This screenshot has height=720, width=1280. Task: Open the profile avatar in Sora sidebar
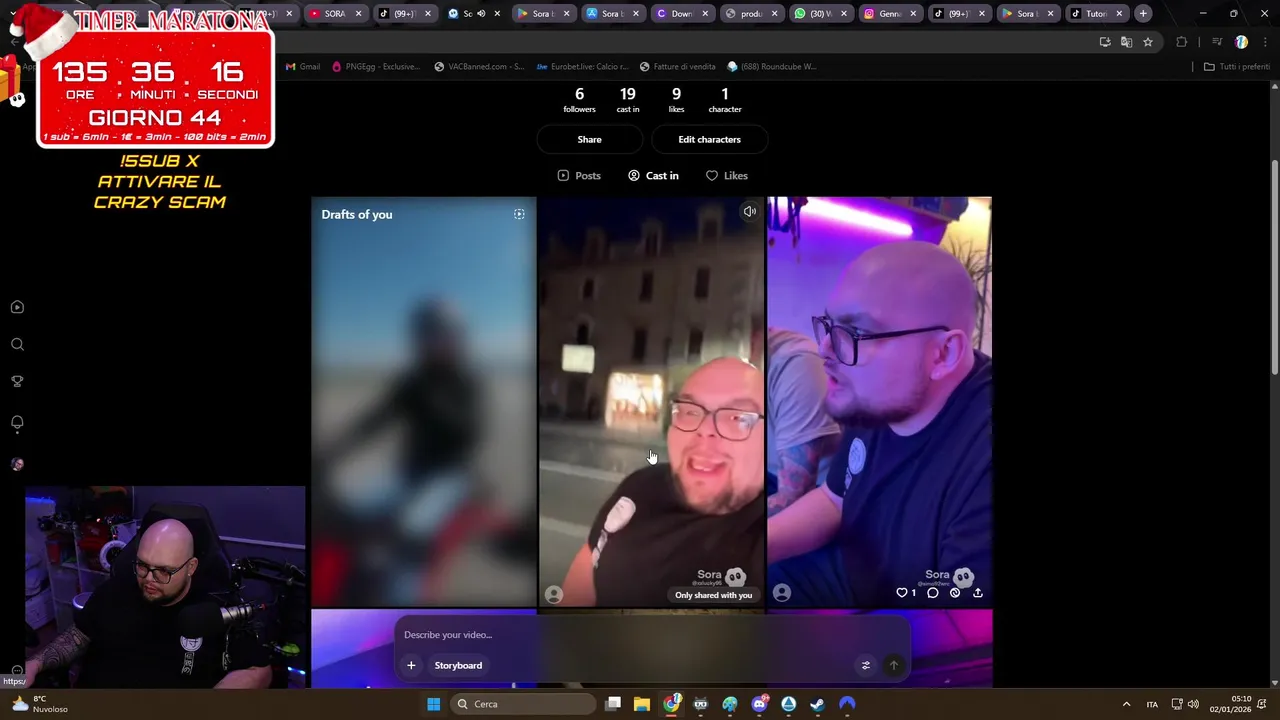17,464
